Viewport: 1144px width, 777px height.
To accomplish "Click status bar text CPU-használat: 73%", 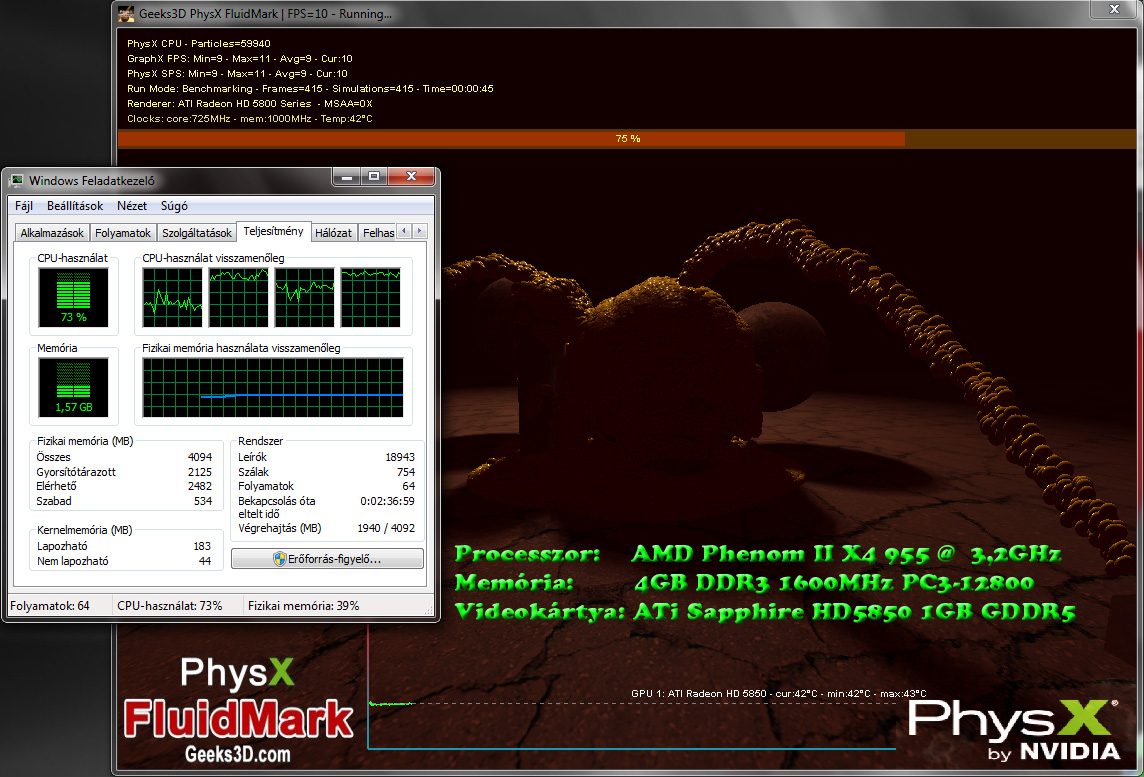I will tap(169, 606).
